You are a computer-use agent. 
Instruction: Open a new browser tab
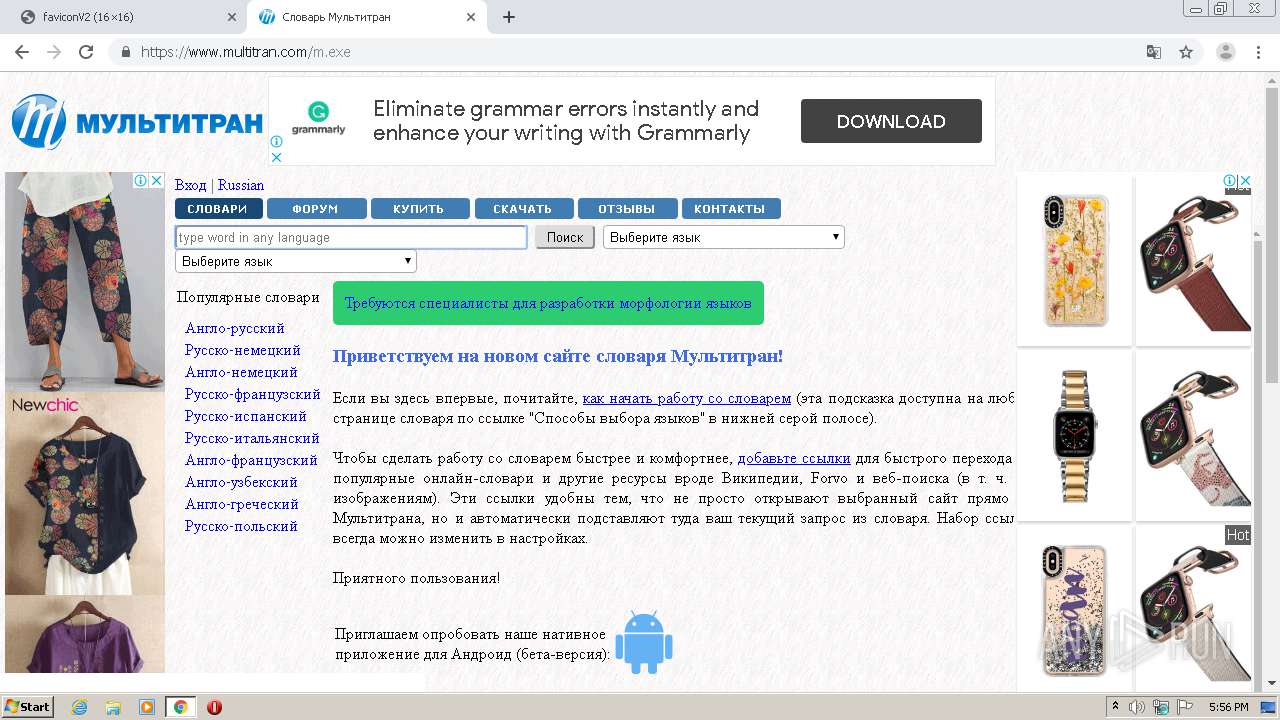click(x=508, y=17)
